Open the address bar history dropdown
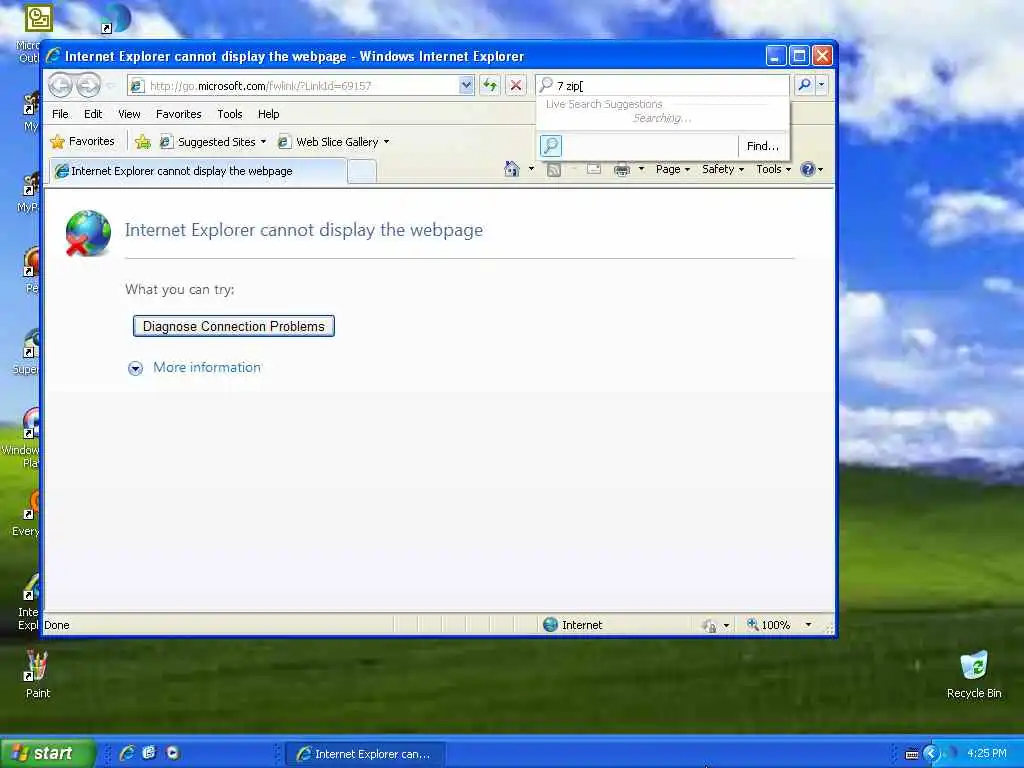Viewport: 1024px width, 768px height. click(x=466, y=85)
